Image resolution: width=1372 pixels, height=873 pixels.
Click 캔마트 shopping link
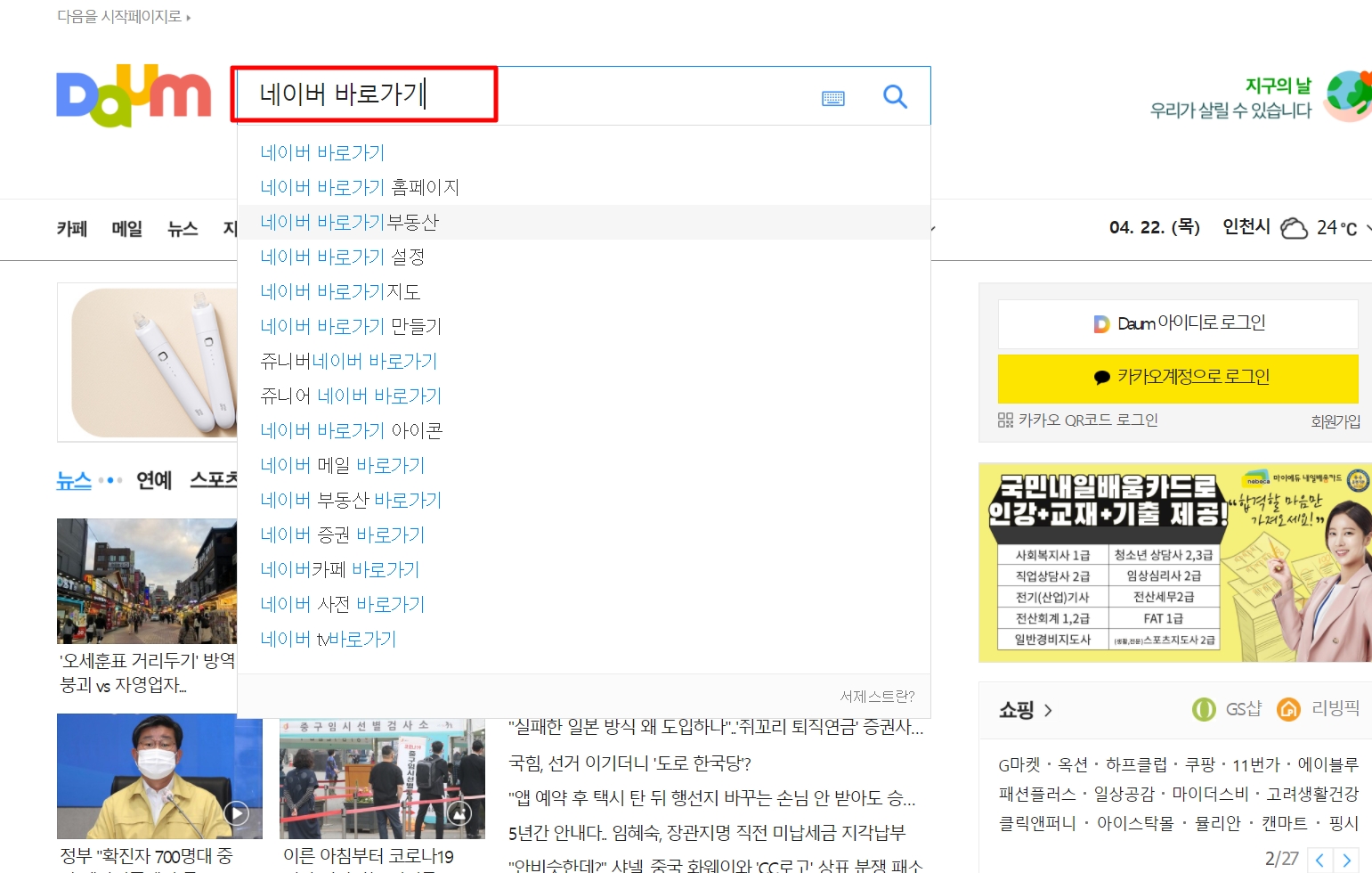point(1284,823)
